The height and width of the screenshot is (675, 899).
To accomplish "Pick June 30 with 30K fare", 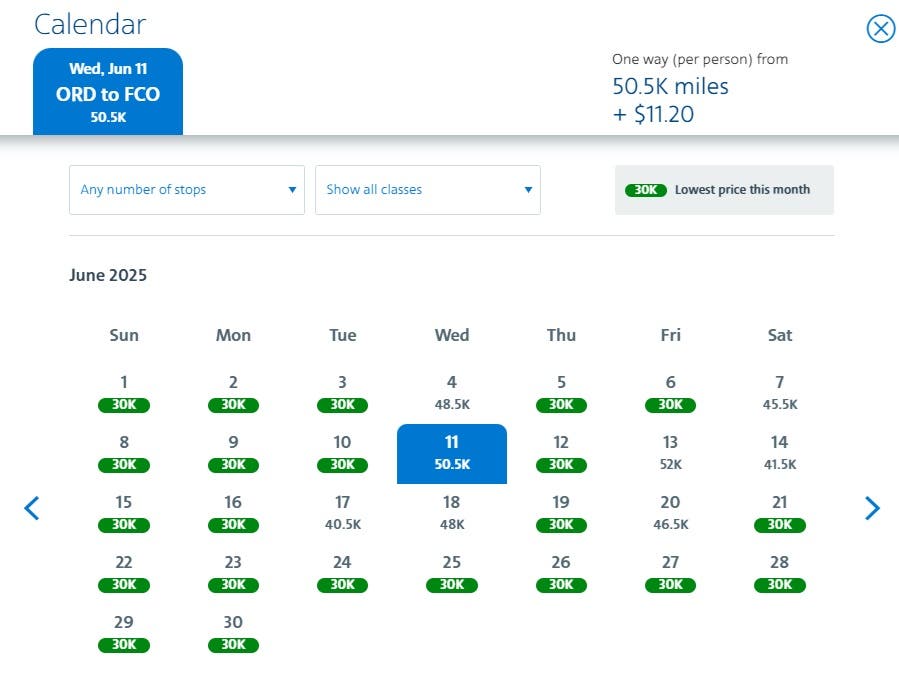I will point(233,633).
